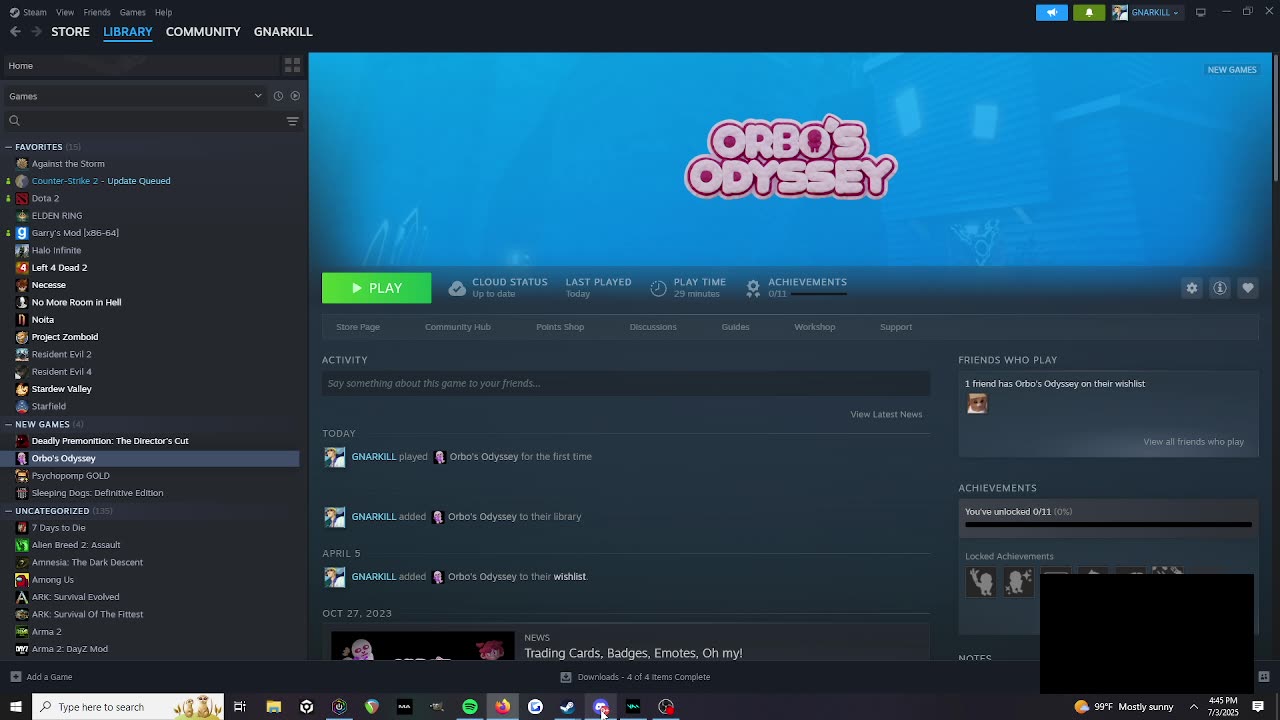The width and height of the screenshot is (1280, 720).
Task: Open the Friends menu
Action: 97,12
